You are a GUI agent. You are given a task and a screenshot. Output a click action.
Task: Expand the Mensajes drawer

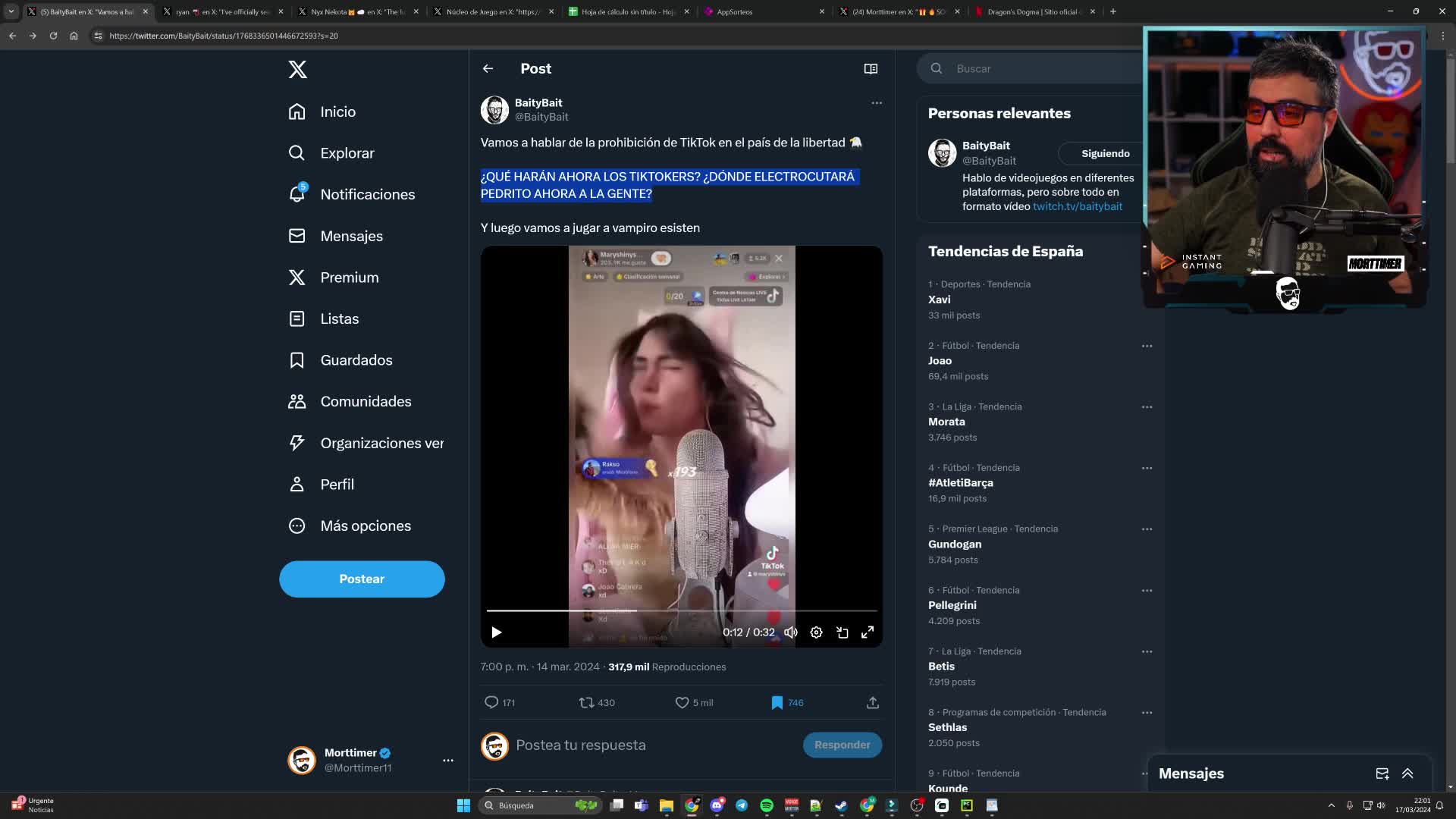[1407, 773]
